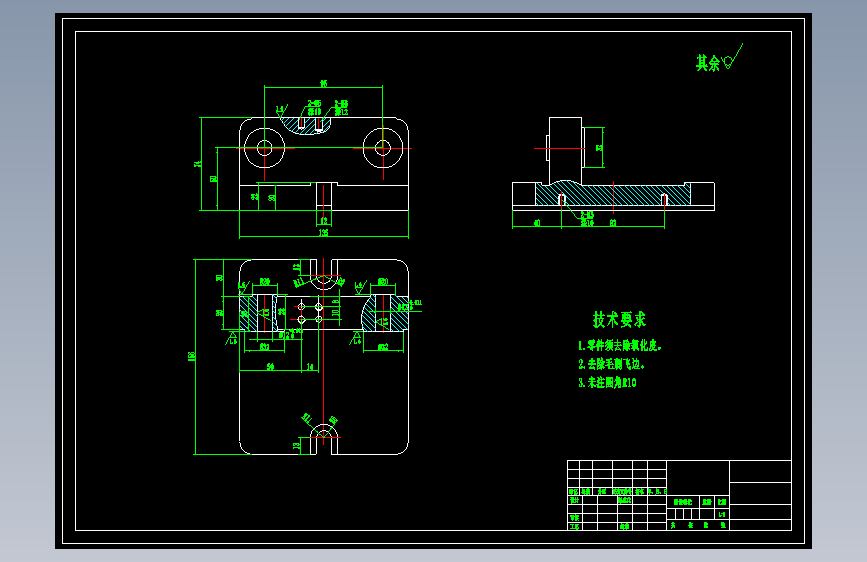
Task: Select the '180' length dimension in top view
Action: pyautogui.click(x=192, y=356)
